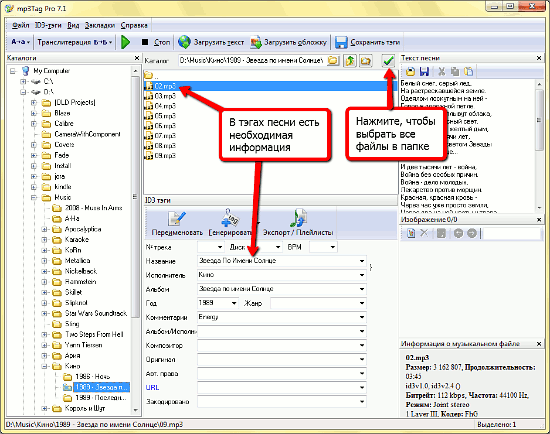
Task: Click the Генерировать tags icon
Action: [x=230, y=218]
